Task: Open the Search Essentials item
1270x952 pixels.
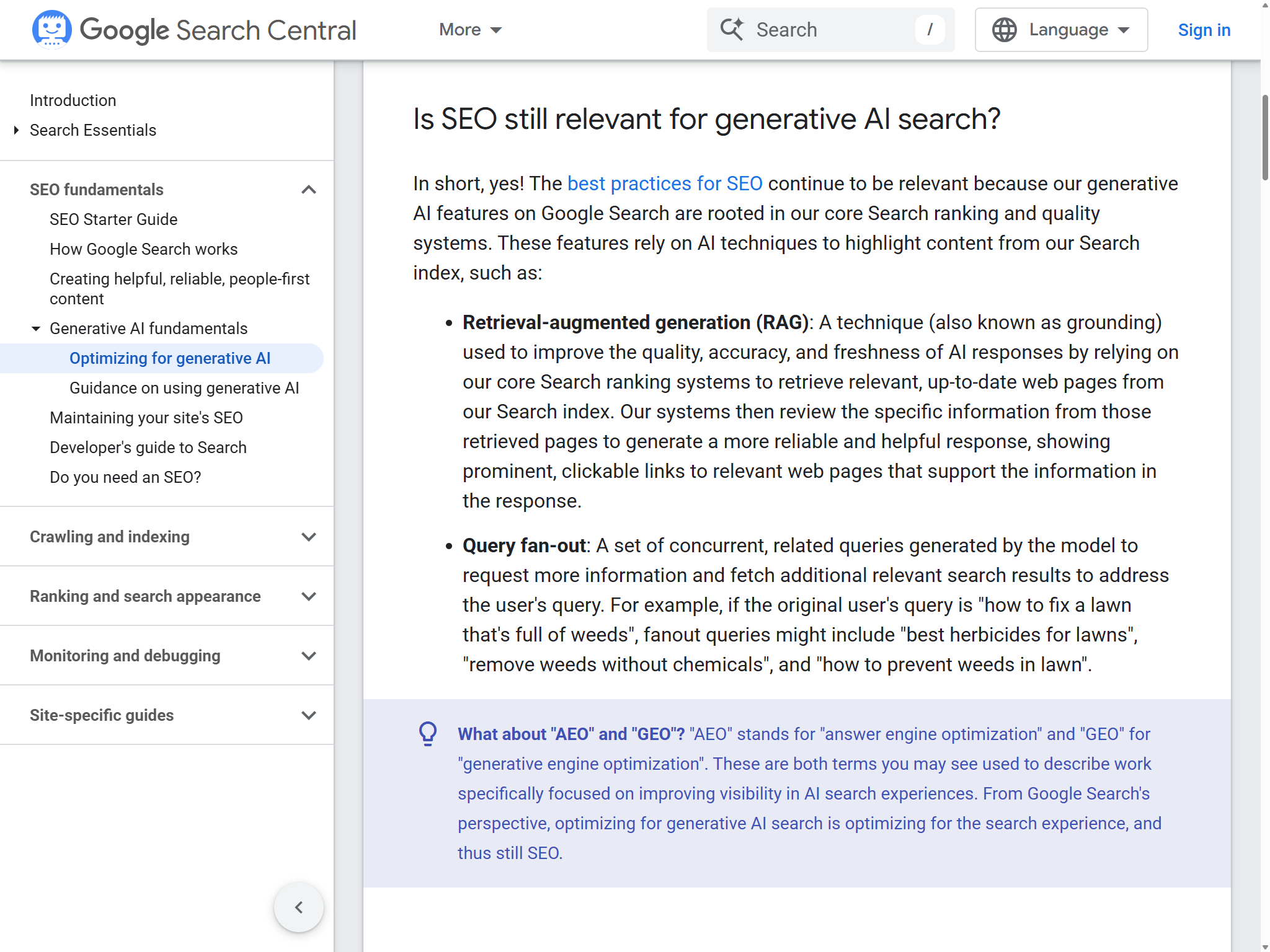Action: [93, 130]
